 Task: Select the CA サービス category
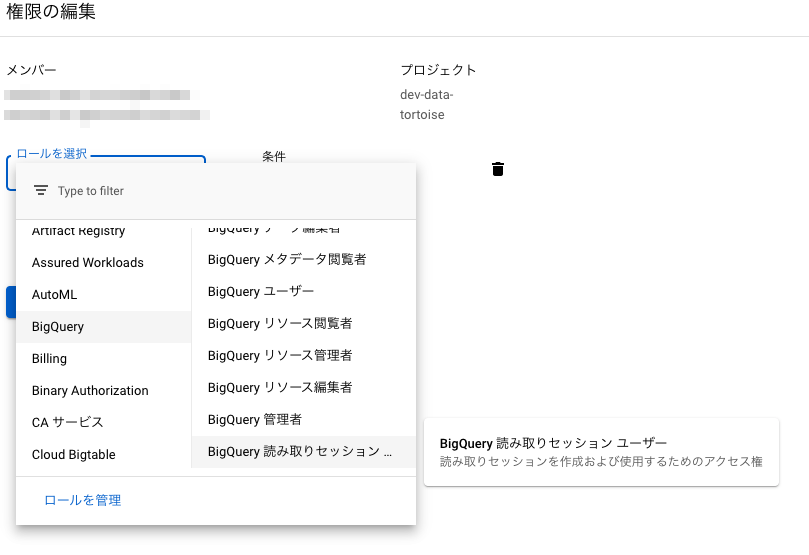[x=104, y=422]
